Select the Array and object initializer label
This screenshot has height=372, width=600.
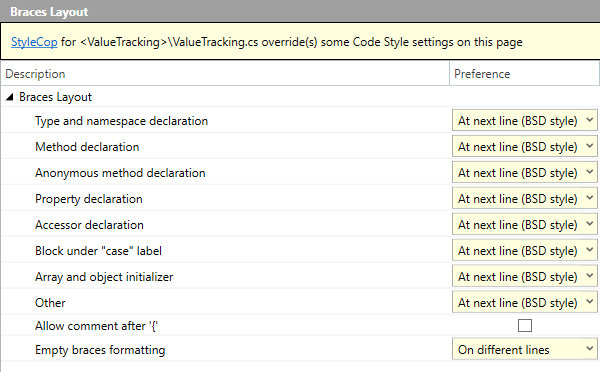coord(104,277)
